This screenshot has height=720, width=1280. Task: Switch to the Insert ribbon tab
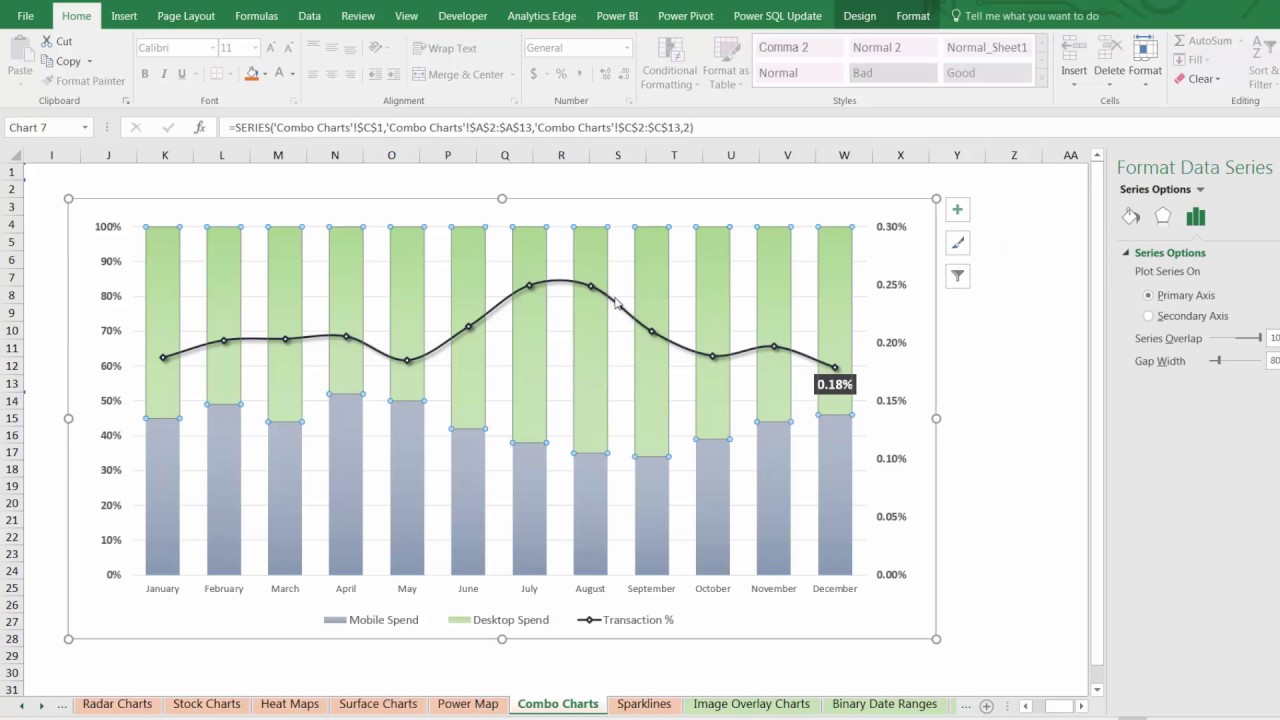pyautogui.click(x=124, y=16)
